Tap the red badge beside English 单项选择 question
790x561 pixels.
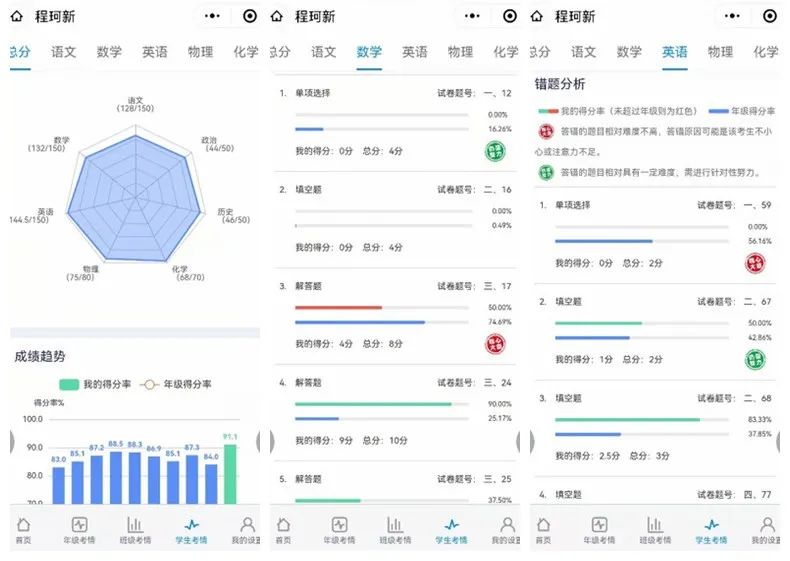756,264
